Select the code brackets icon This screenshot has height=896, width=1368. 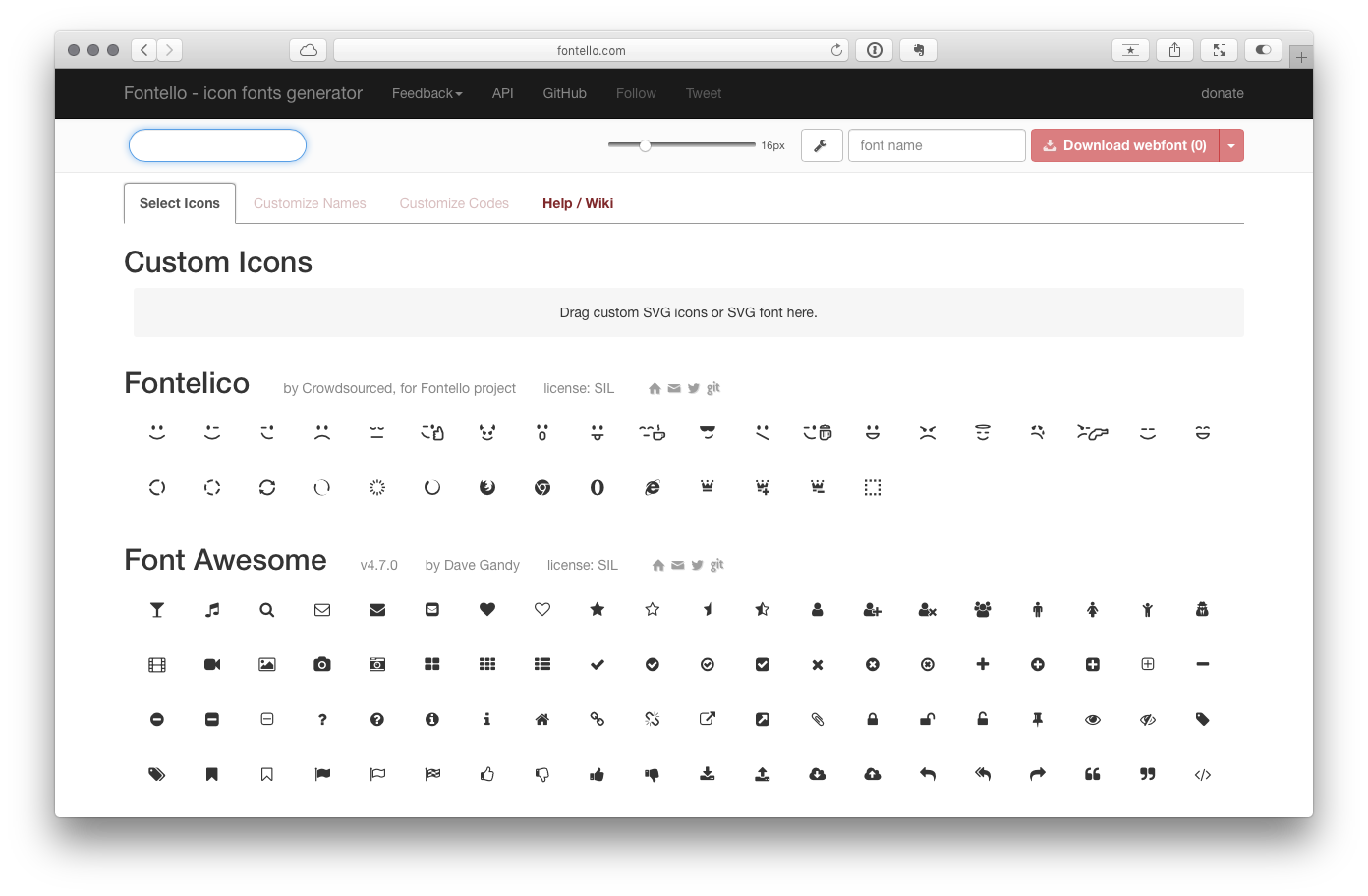click(x=1203, y=775)
